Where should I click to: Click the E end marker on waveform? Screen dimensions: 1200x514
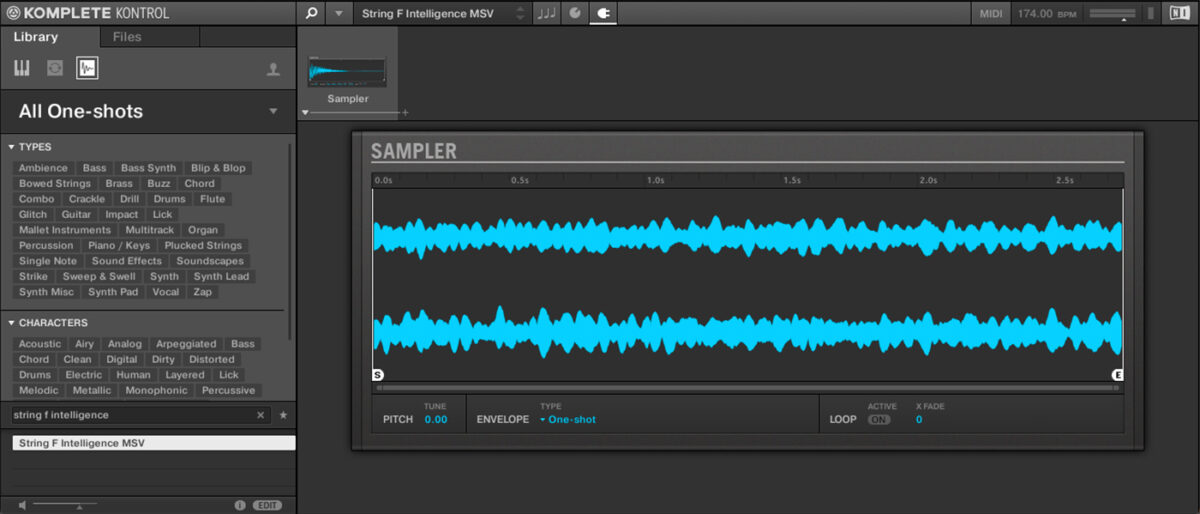pyautogui.click(x=1117, y=375)
